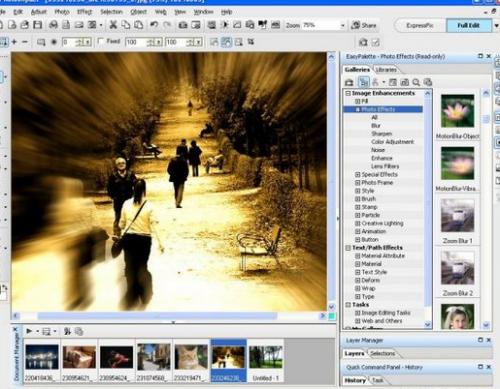Screen dimensions: 500x389
Task: Click the new blank document icon
Action: 12,25
